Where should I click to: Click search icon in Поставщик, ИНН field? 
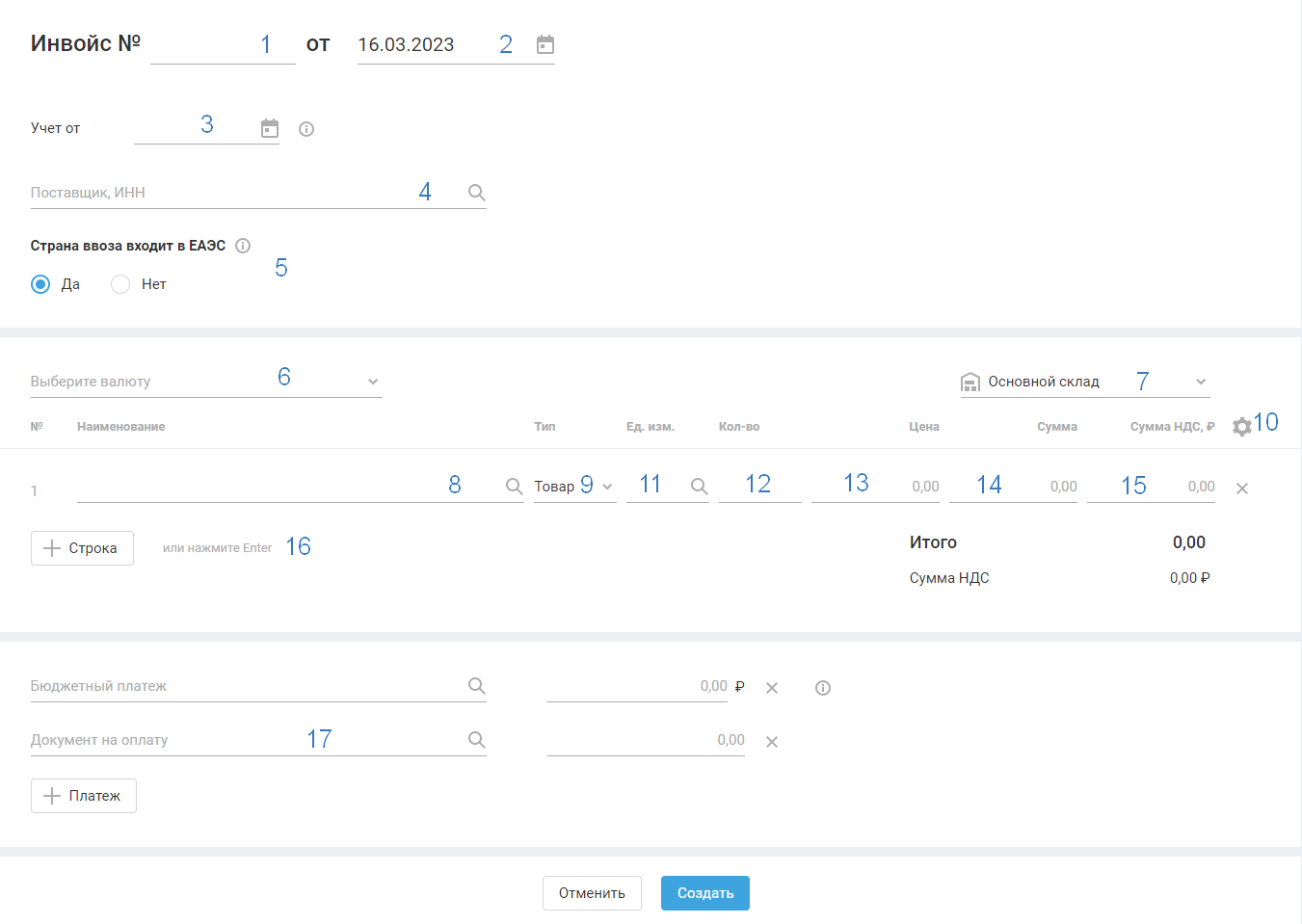coord(476,192)
